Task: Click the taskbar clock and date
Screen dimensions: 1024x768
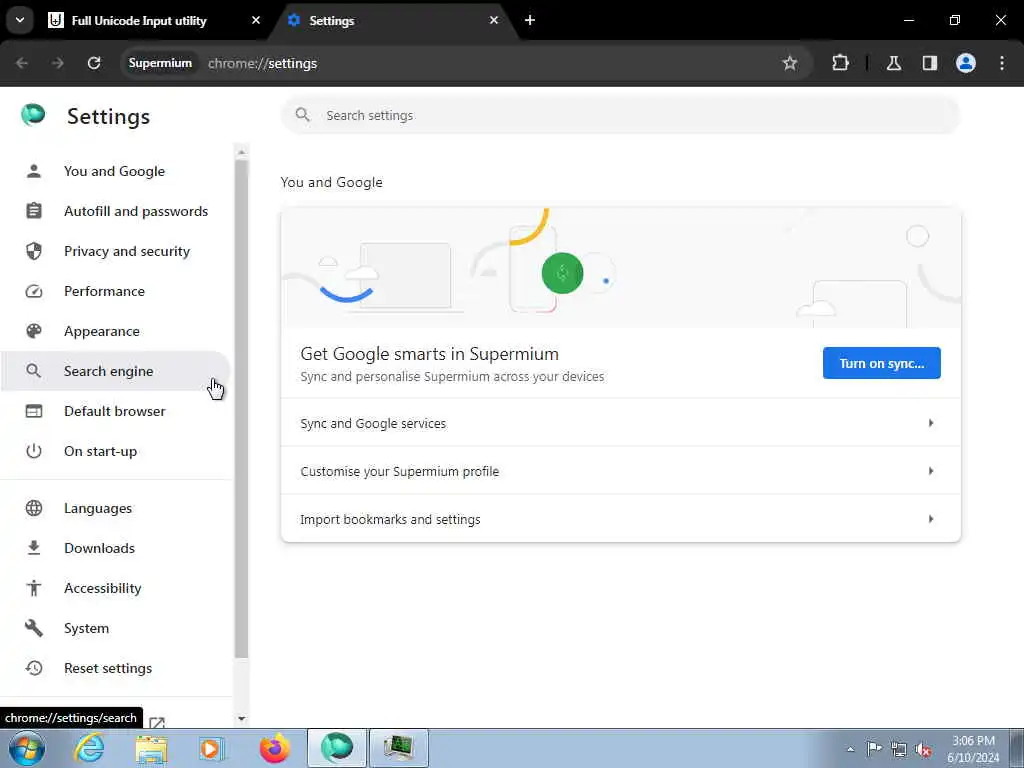Action: [x=974, y=749]
